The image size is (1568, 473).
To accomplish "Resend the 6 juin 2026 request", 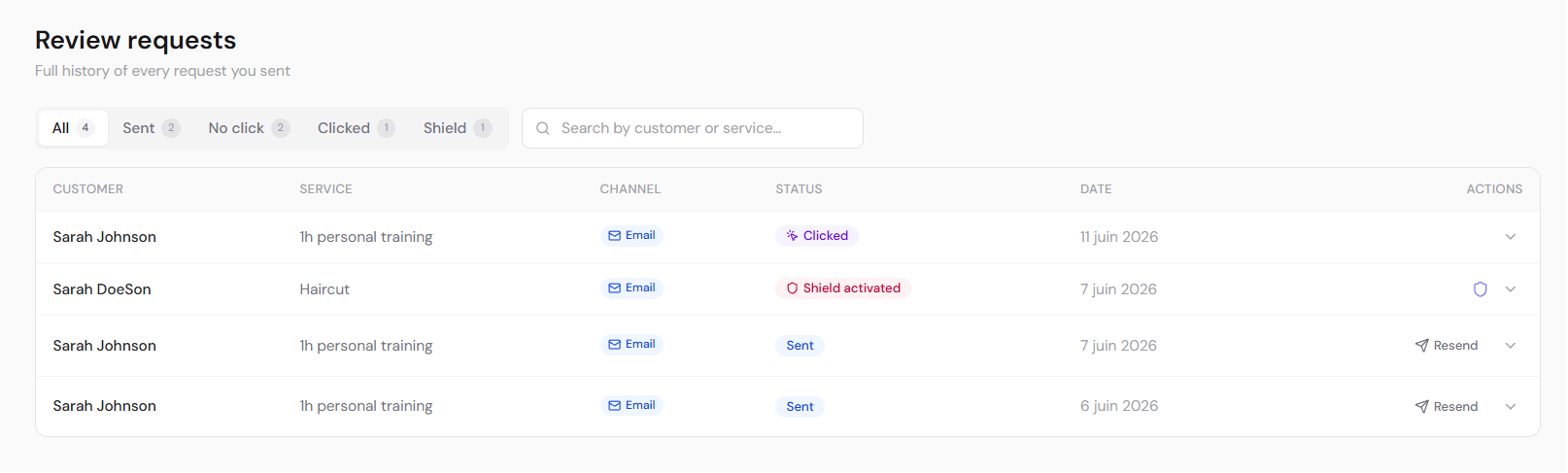I will point(1447,407).
